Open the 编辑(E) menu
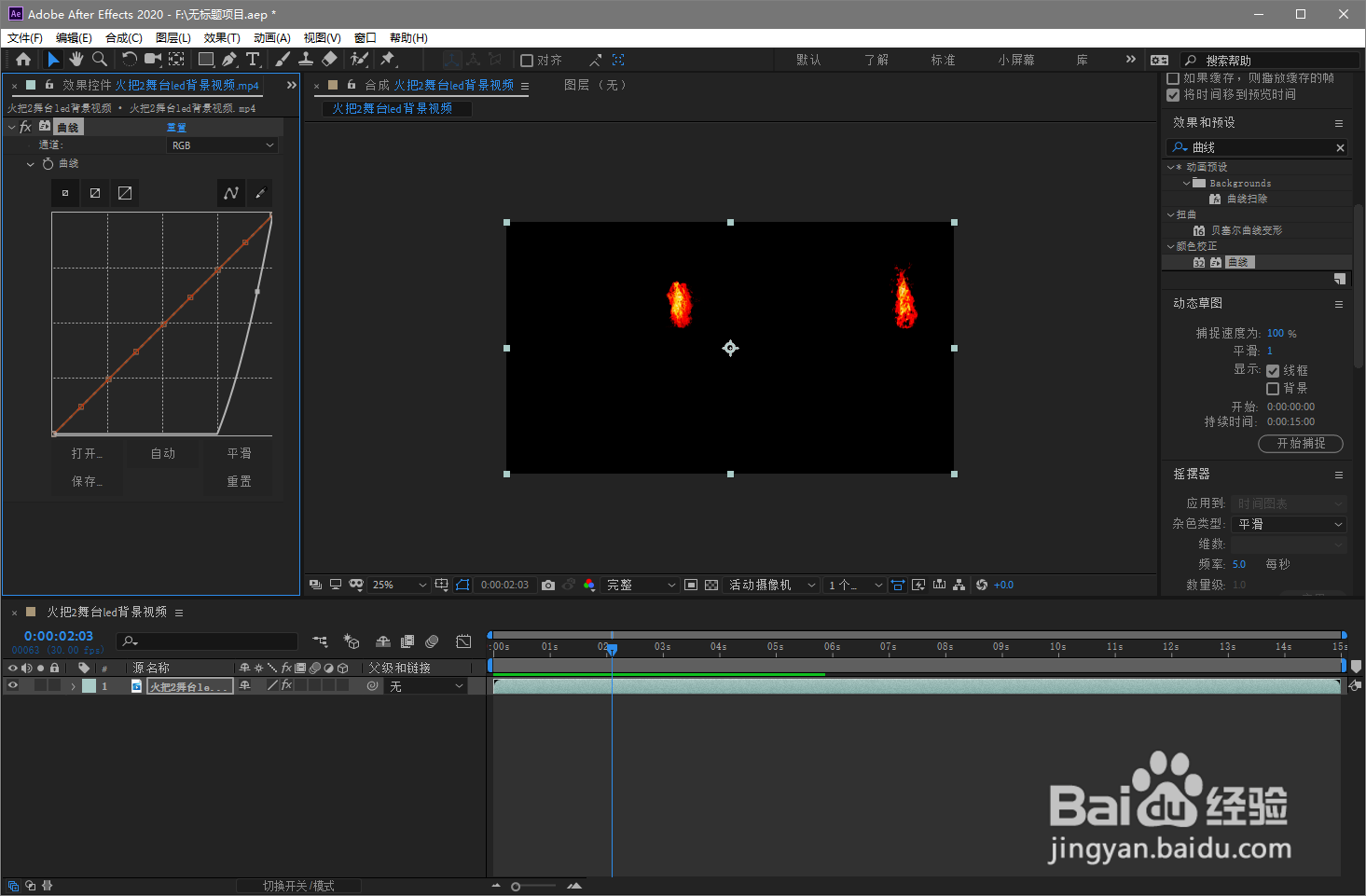 [x=74, y=38]
